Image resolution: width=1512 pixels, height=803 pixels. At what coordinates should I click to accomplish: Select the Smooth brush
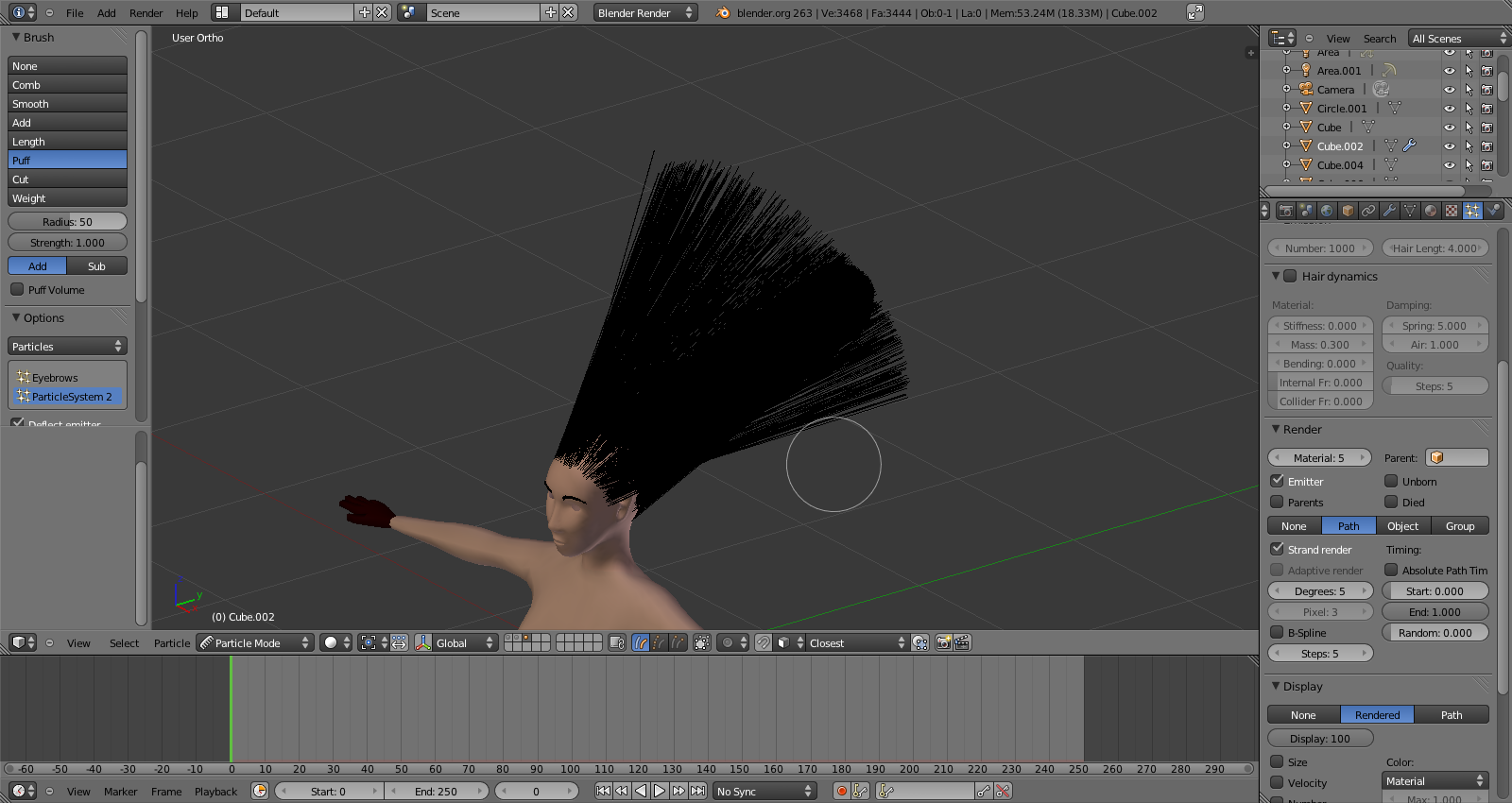[x=67, y=103]
